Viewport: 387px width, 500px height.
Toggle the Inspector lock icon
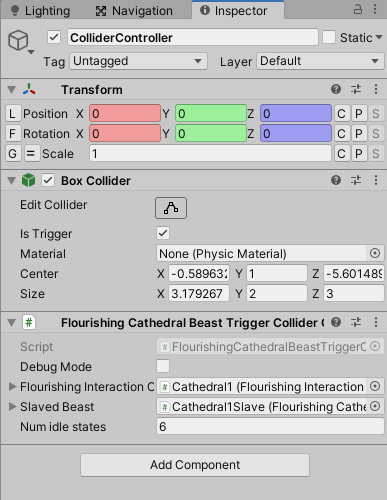coord(358,9)
